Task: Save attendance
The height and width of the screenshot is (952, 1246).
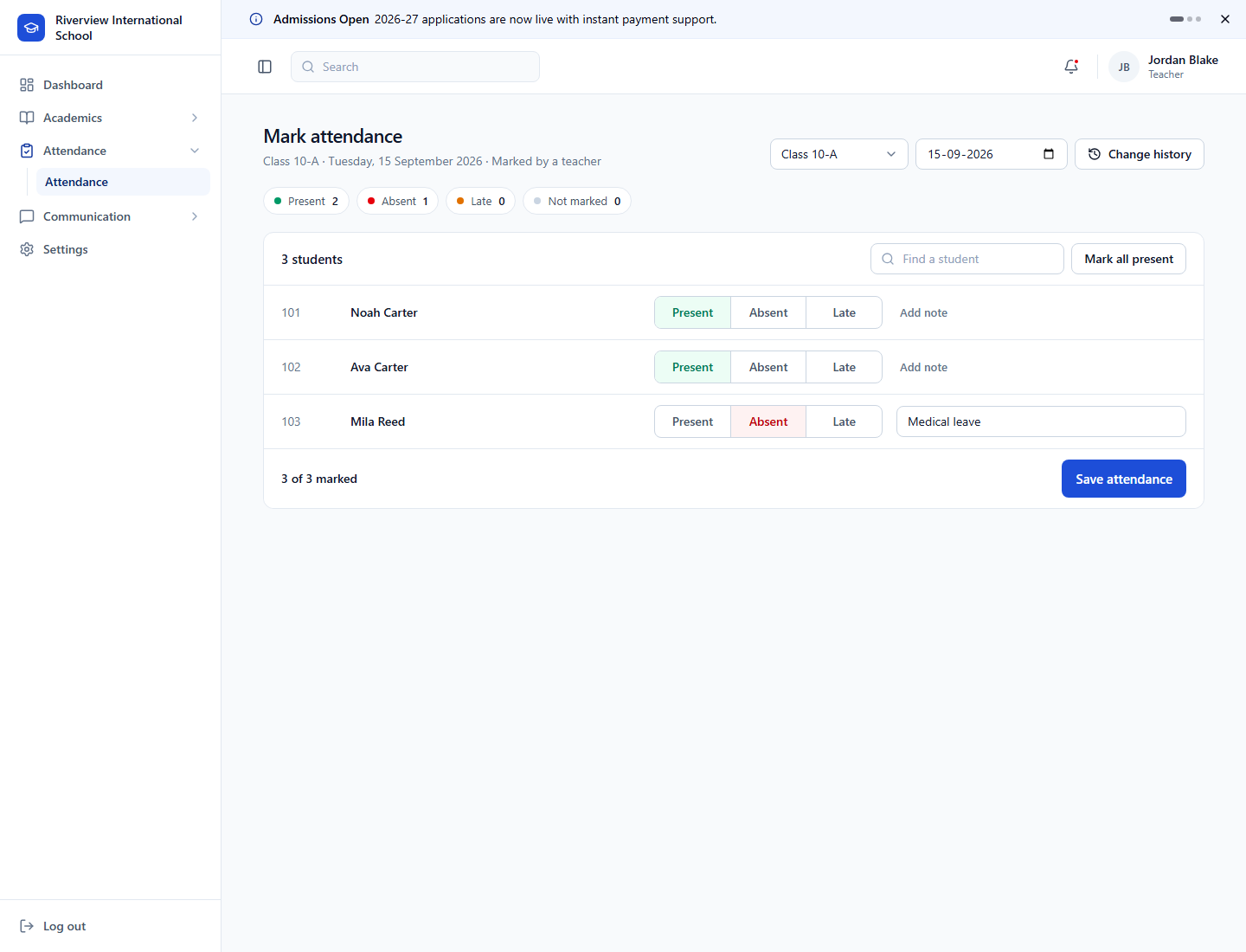Action: point(1124,479)
